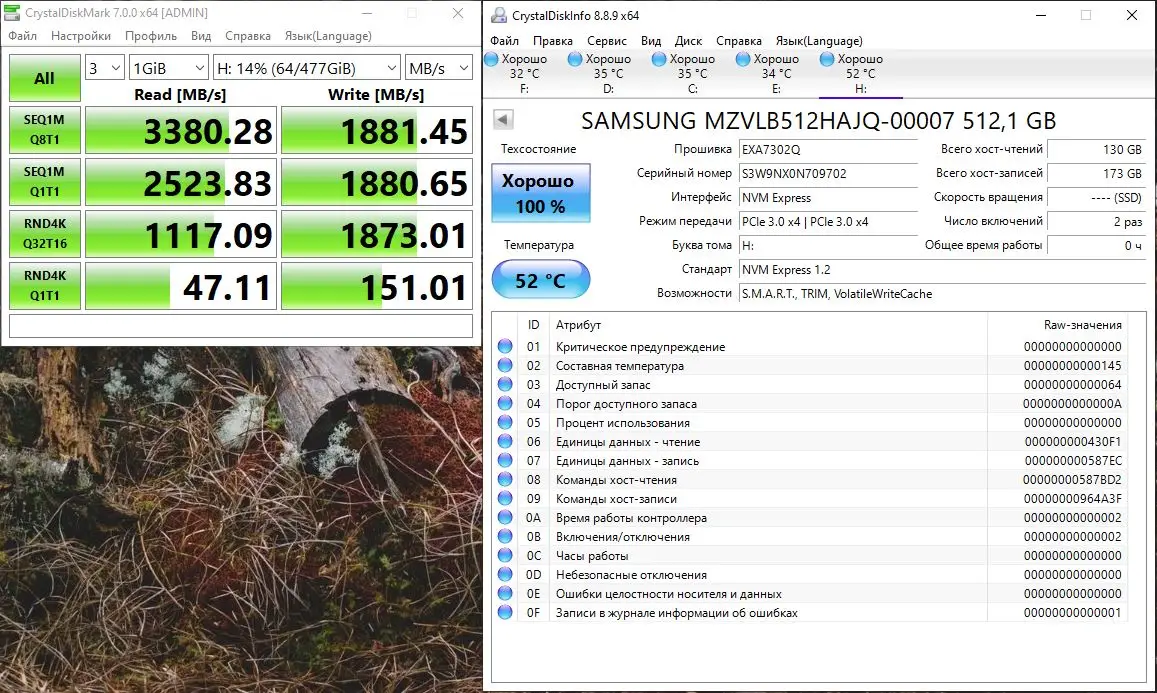Click status orb for attribute 03 Доступный запас
1157x693 pixels.
coord(505,385)
